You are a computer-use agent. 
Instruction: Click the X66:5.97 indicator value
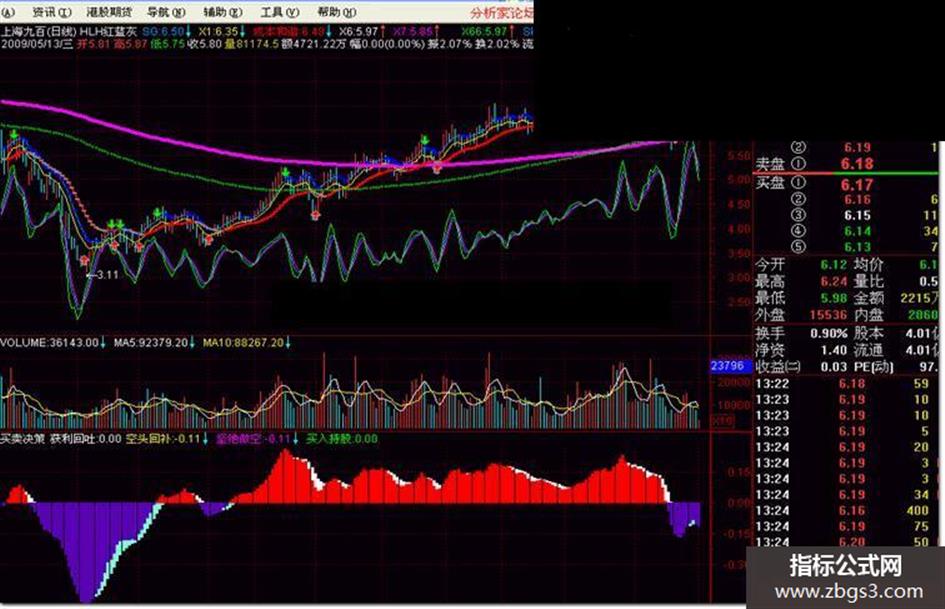click(484, 31)
